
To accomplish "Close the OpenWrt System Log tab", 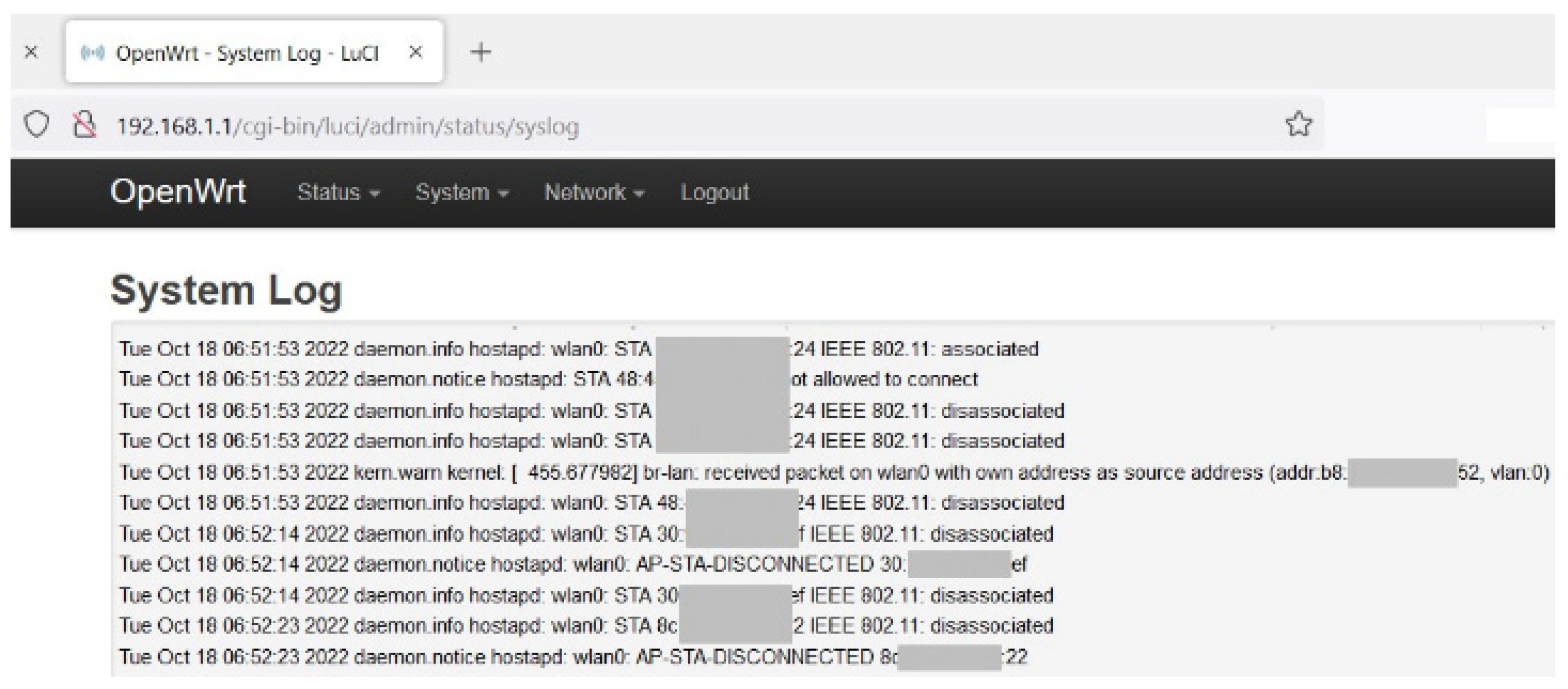I will (415, 52).
